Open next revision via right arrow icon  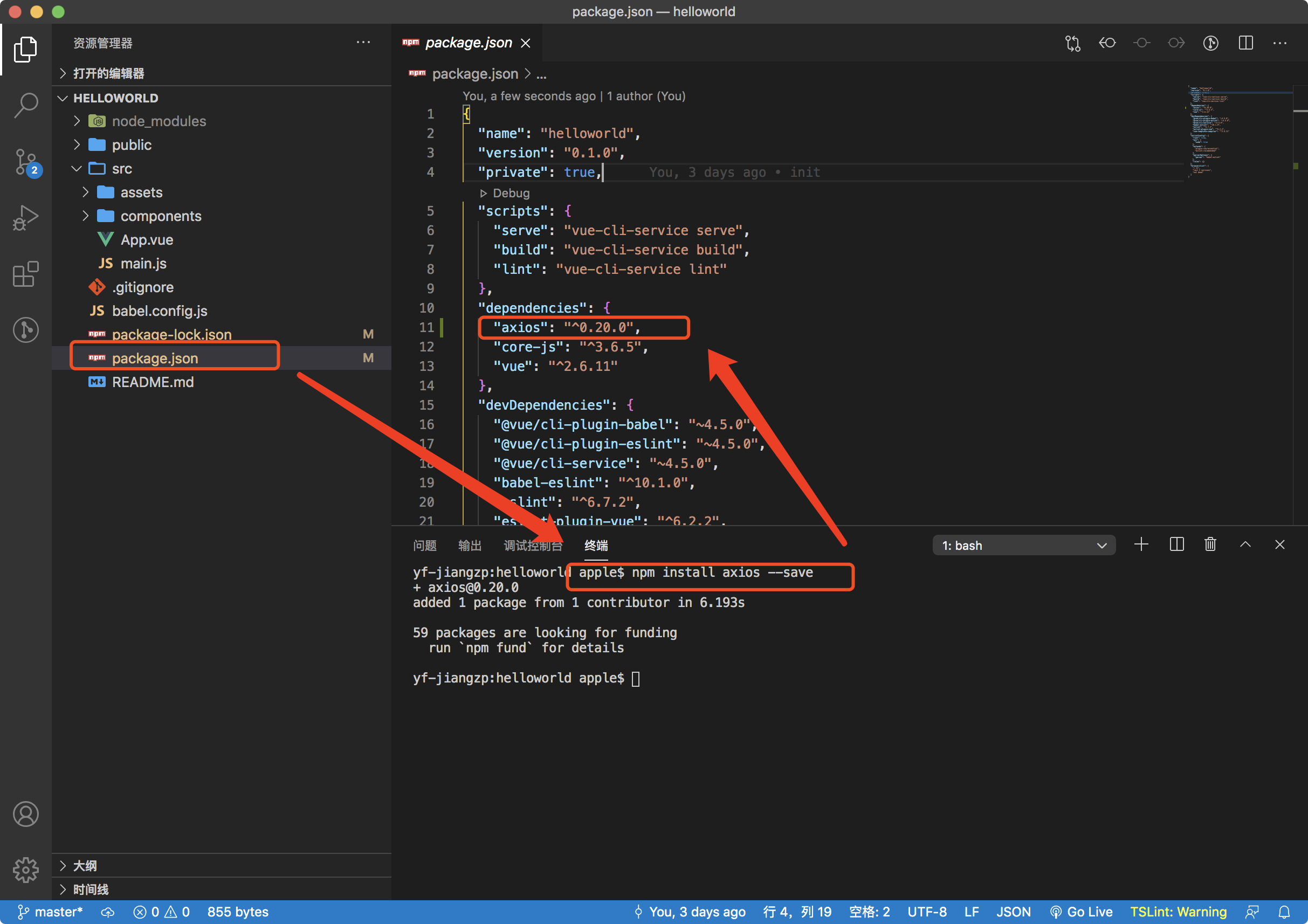coord(1176,43)
